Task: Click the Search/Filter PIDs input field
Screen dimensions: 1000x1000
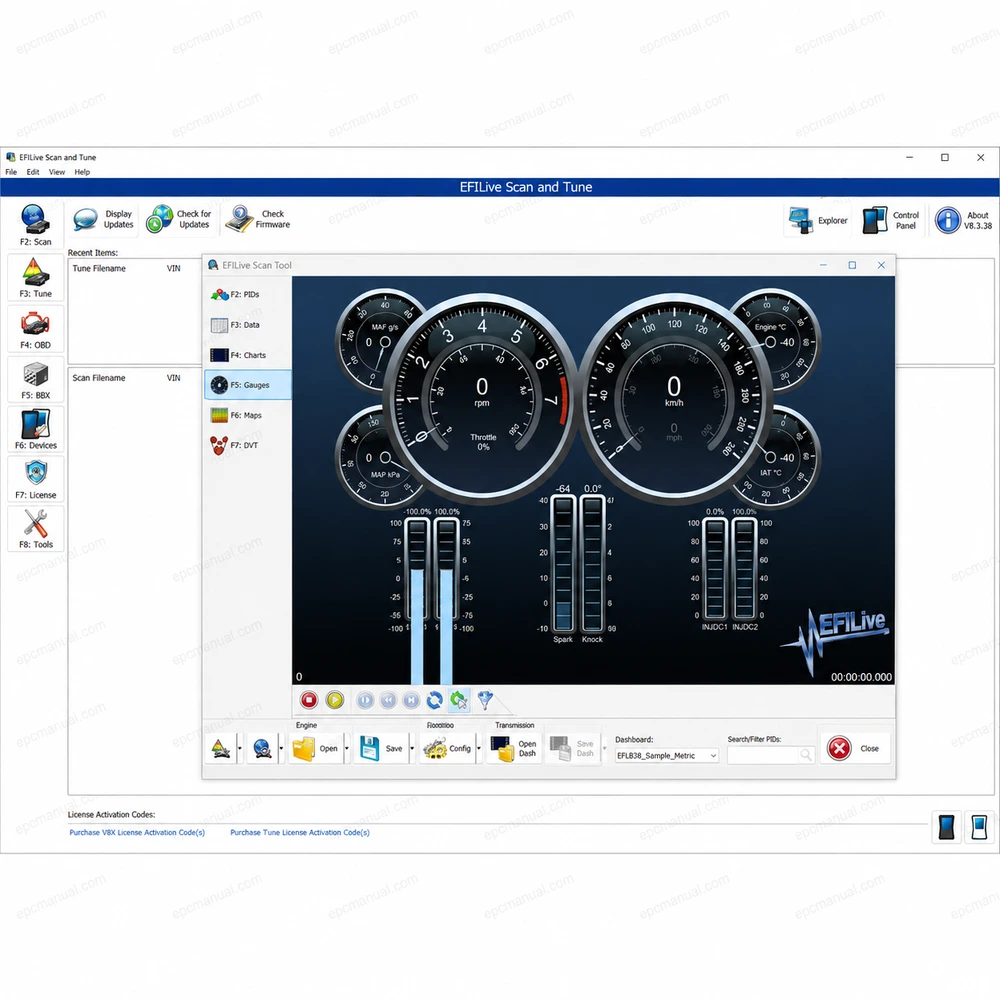Action: [763, 756]
